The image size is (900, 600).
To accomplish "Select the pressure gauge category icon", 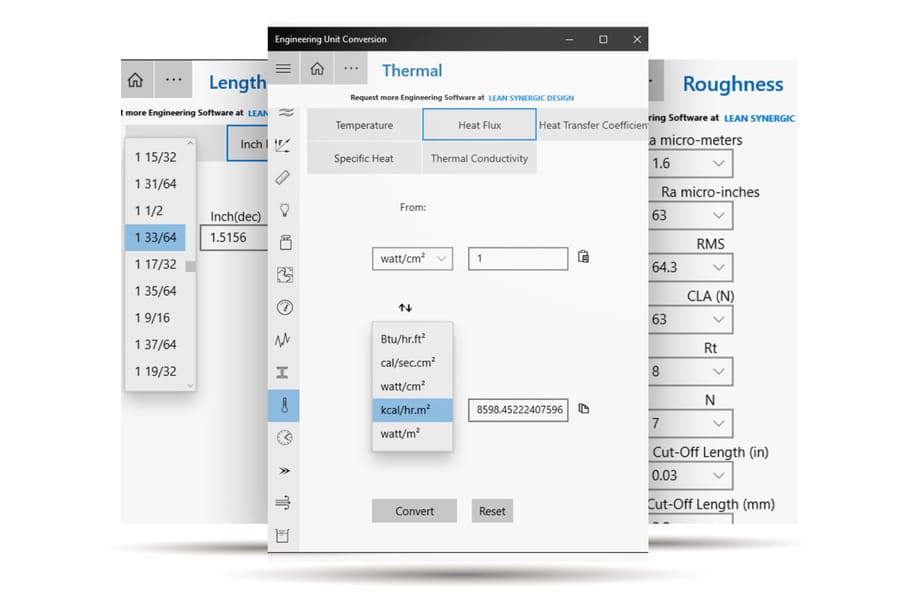I will [285, 307].
